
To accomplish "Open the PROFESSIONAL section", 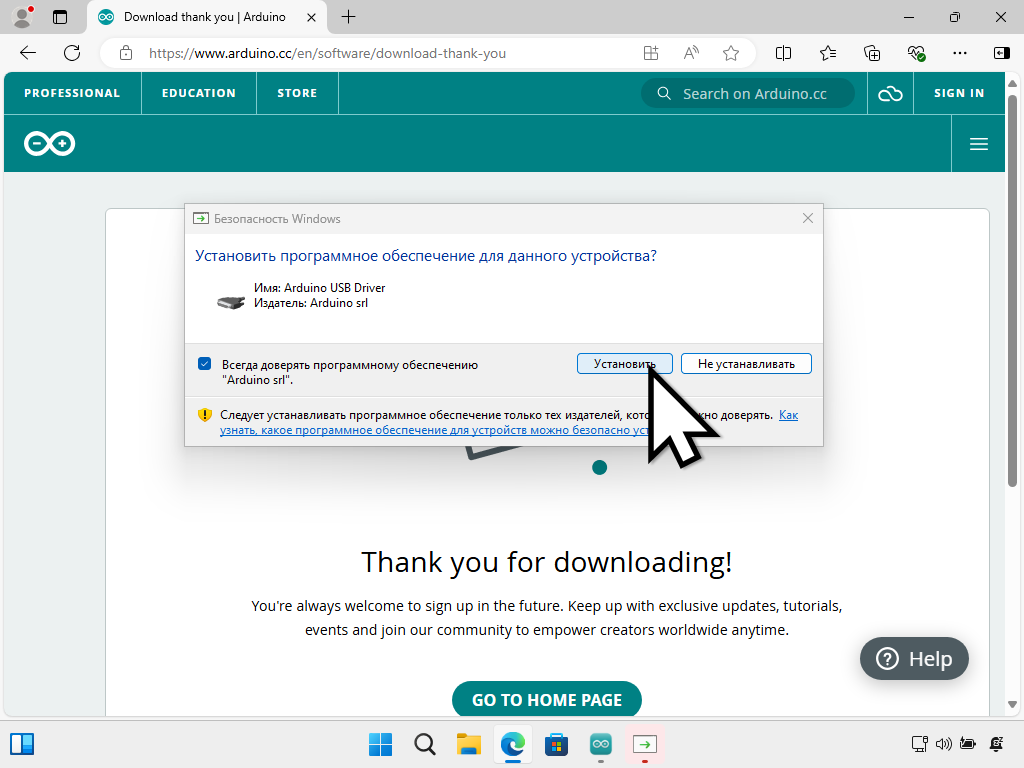I will pyautogui.click(x=72, y=93).
